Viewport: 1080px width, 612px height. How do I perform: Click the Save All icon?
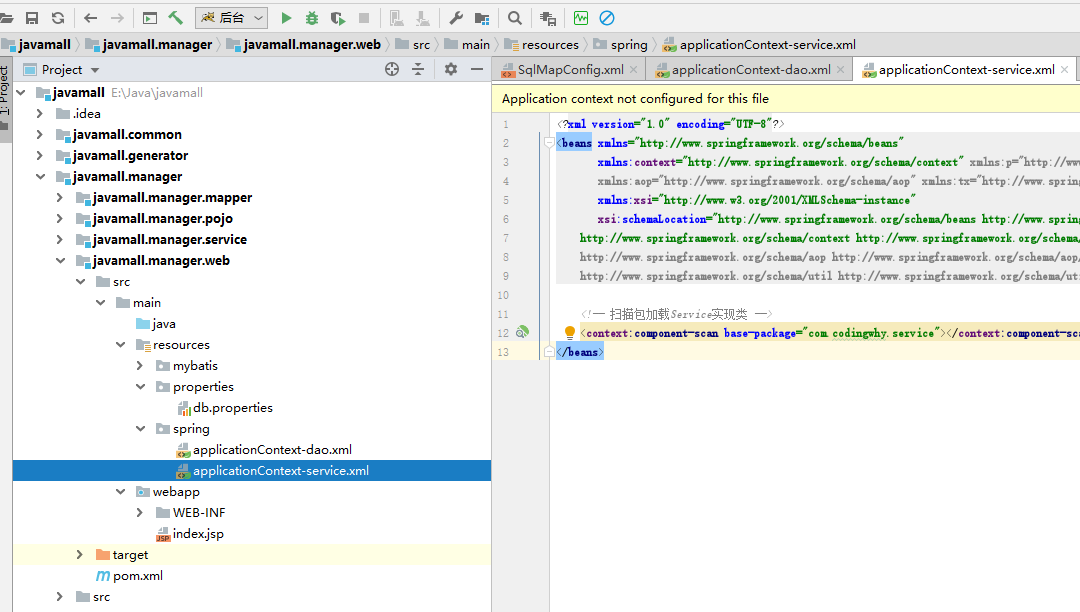32,18
